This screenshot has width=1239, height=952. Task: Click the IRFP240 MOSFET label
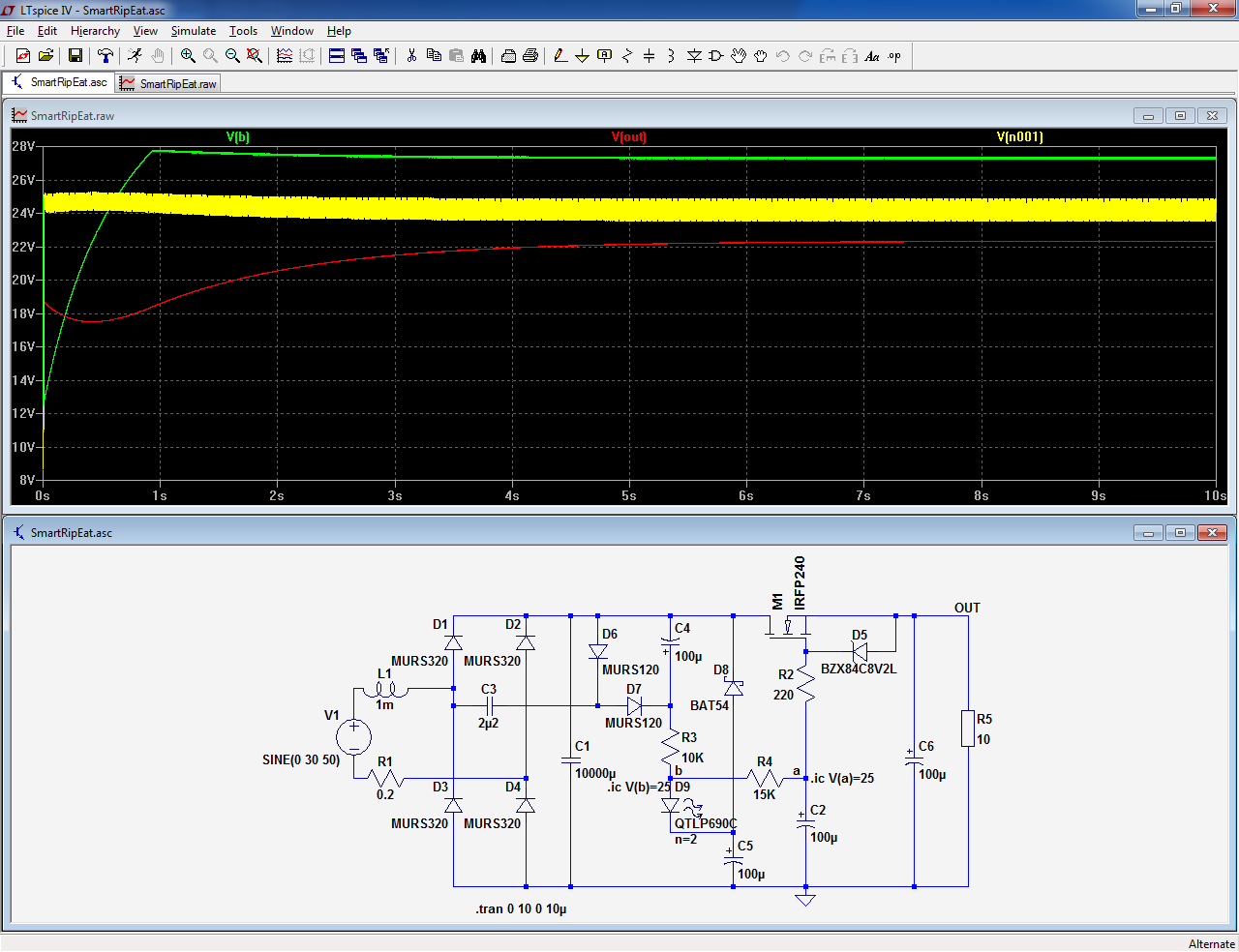(800, 582)
